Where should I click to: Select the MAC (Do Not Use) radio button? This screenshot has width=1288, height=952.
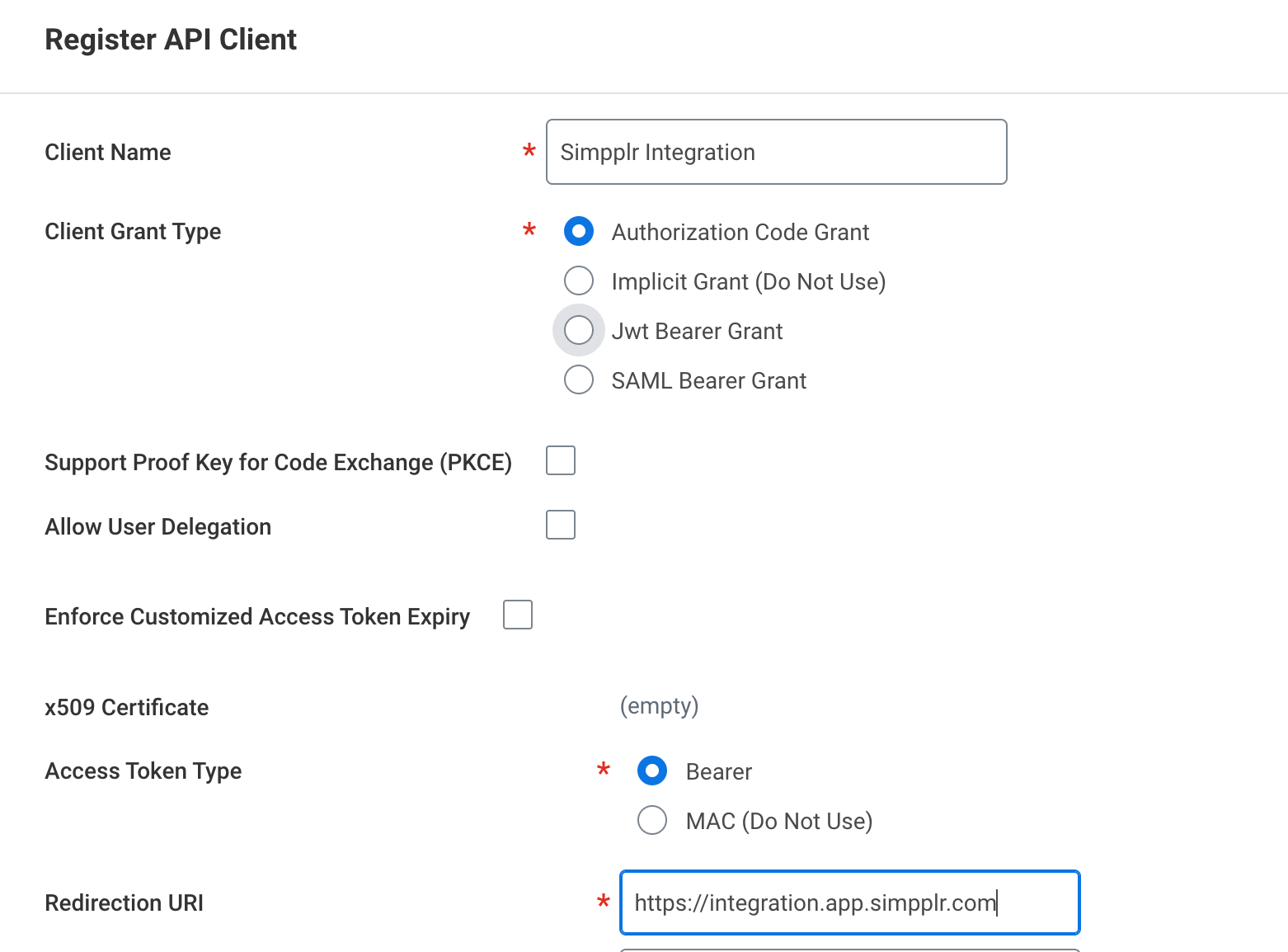tap(651, 820)
